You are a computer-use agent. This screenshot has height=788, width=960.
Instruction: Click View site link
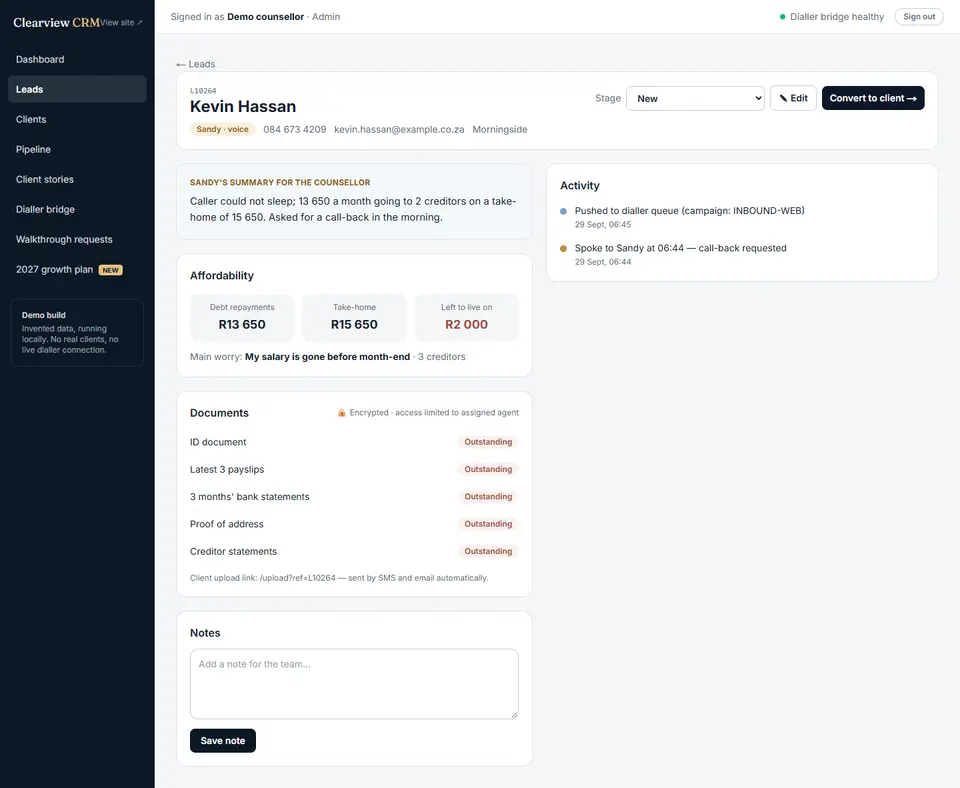click(121, 23)
